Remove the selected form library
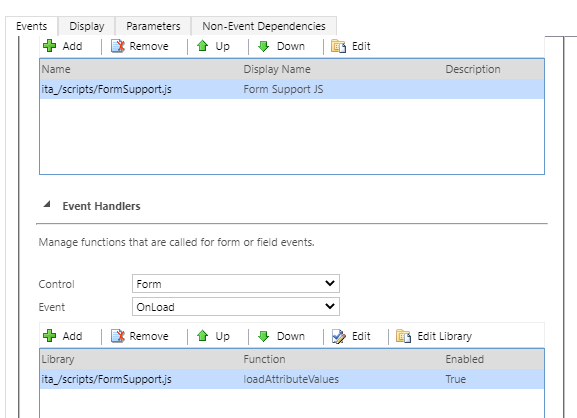577x418 pixels. (139, 46)
